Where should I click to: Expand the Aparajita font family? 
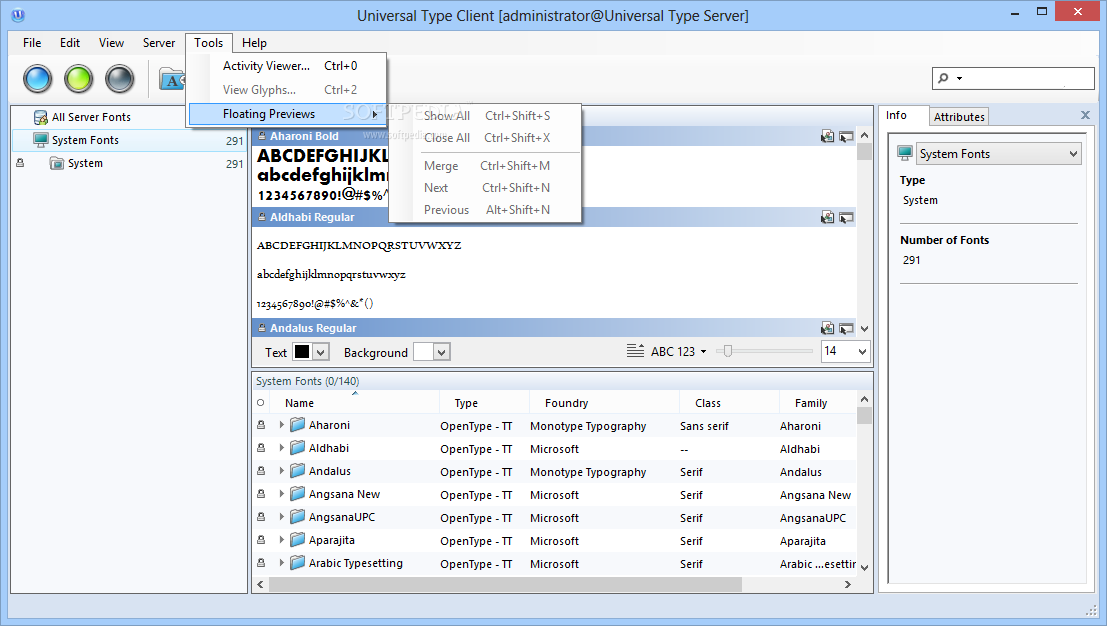point(282,540)
